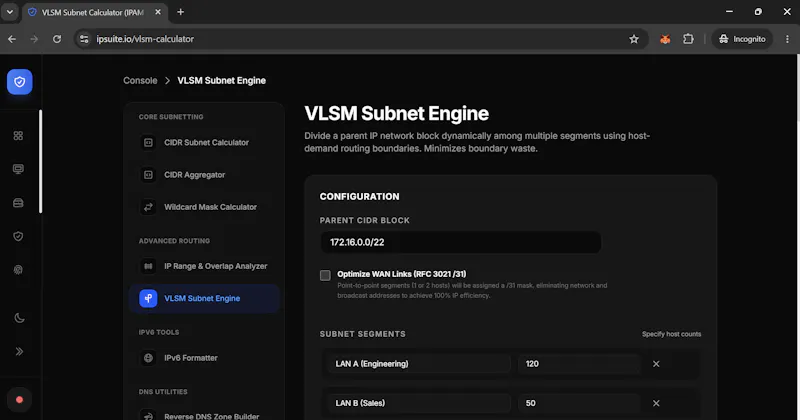Image resolution: width=800 pixels, height=420 pixels.
Task: Open CIDR Aggregator tool
Action: click(x=204, y=175)
